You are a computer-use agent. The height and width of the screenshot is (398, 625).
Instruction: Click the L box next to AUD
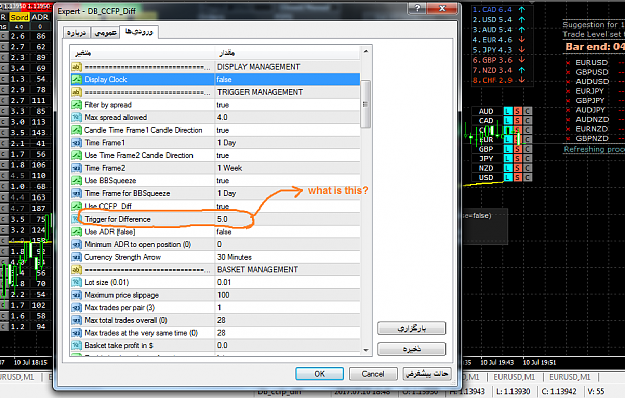click(508, 111)
